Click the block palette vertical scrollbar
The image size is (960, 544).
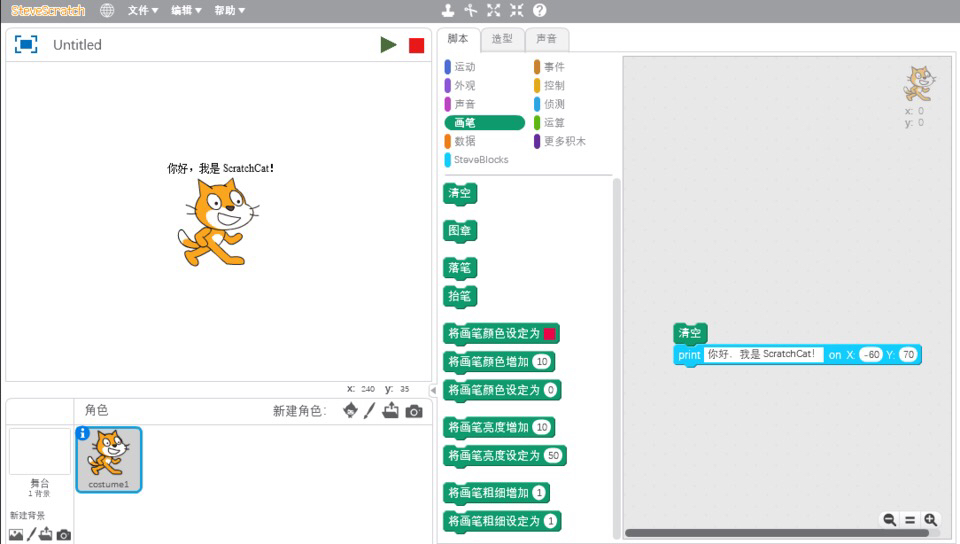[617, 358]
